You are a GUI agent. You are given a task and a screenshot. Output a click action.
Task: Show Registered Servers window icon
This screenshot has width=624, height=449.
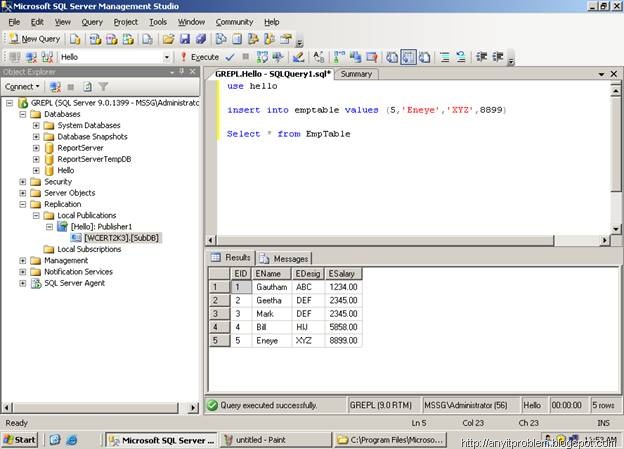(x=221, y=39)
